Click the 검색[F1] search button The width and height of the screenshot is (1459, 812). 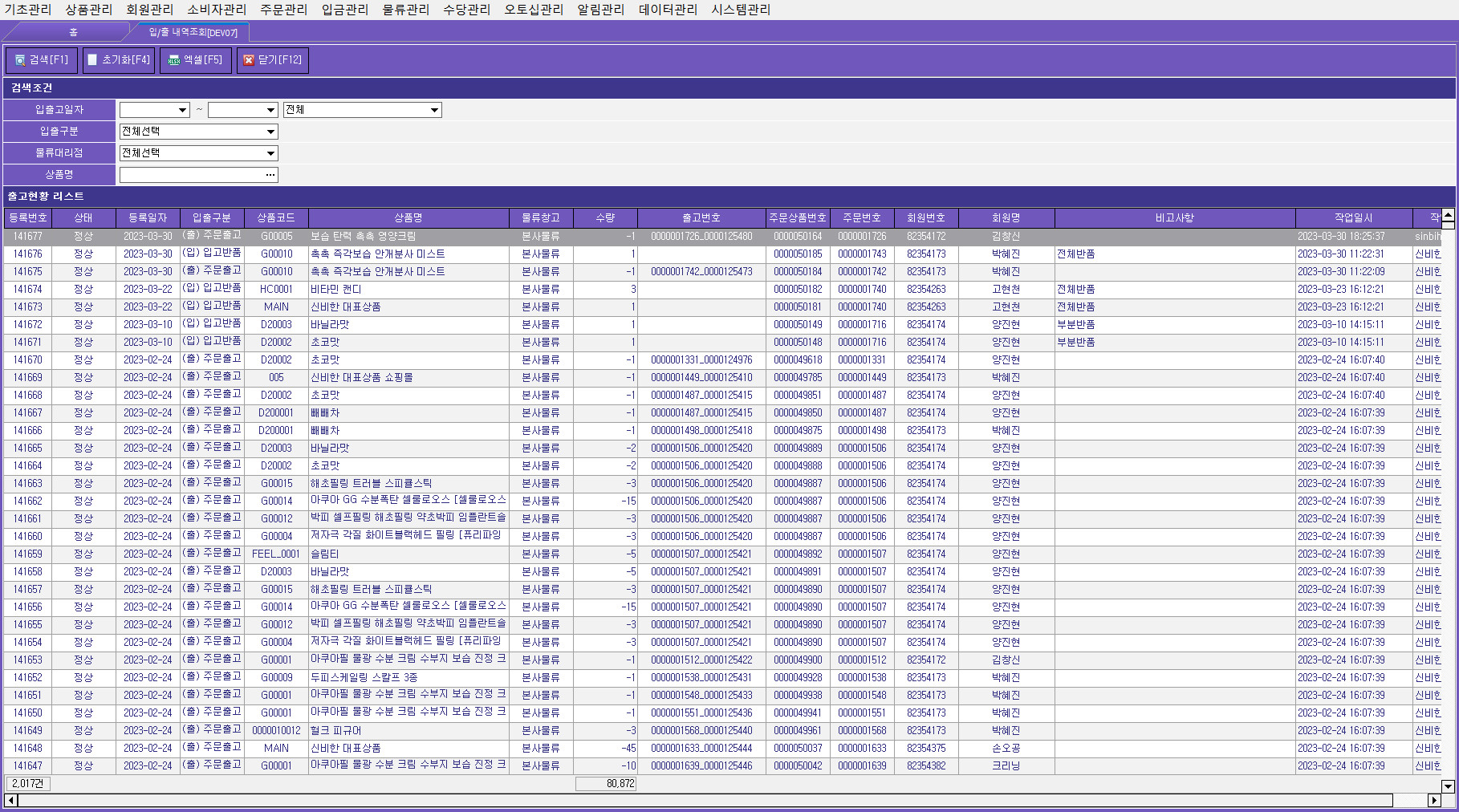42,60
